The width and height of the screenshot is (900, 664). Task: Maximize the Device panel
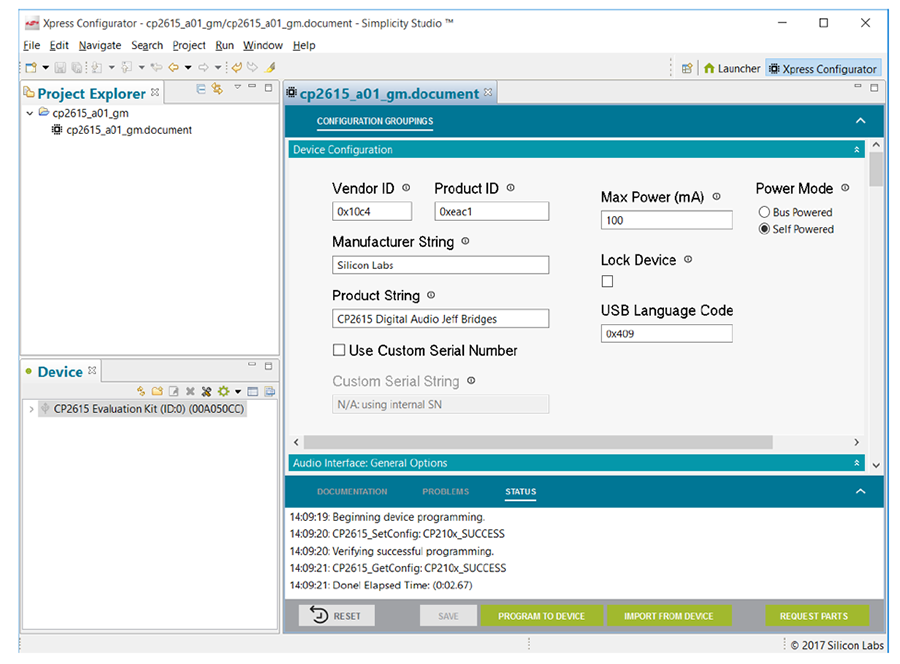click(x=268, y=366)
